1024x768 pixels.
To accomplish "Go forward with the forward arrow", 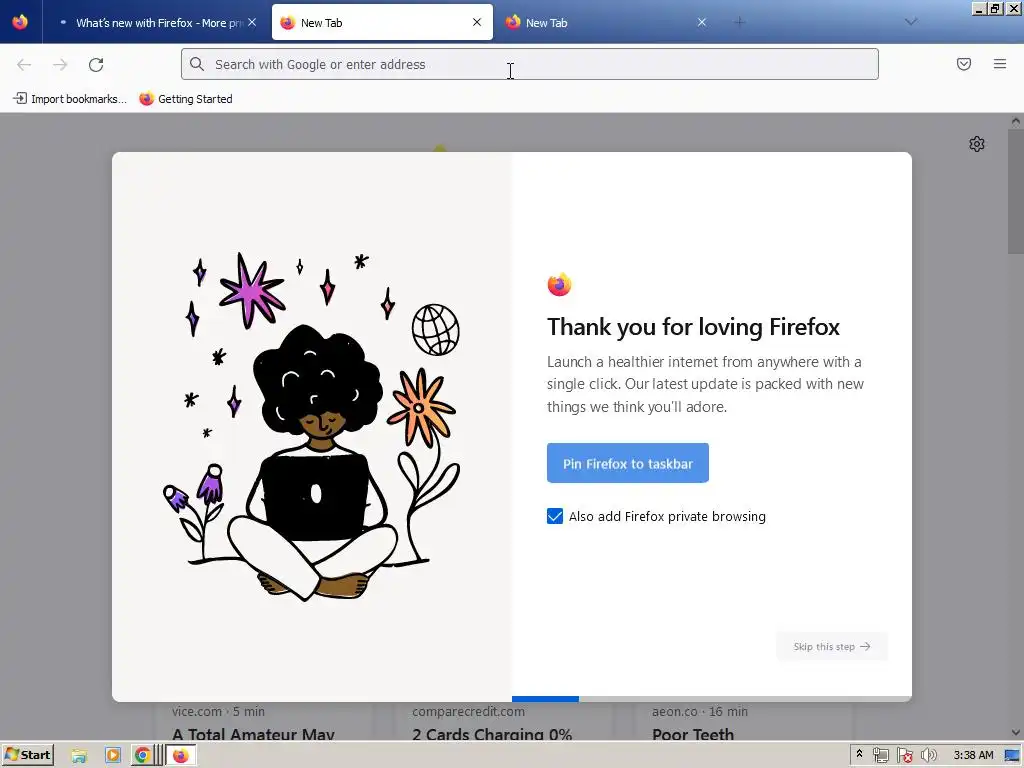I will (x=60, y=64).
